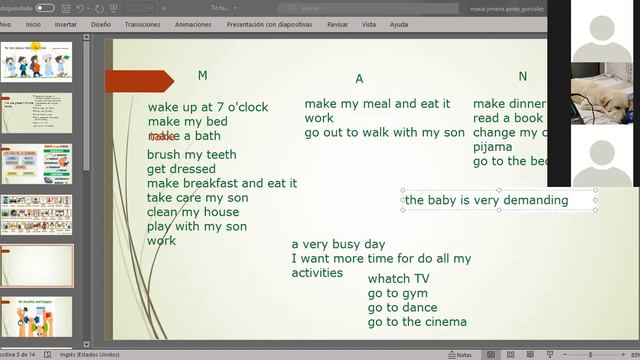Click the accessibility/spell check icon in status bar
This screenshot has width=640, height=360.
point(47,355)
